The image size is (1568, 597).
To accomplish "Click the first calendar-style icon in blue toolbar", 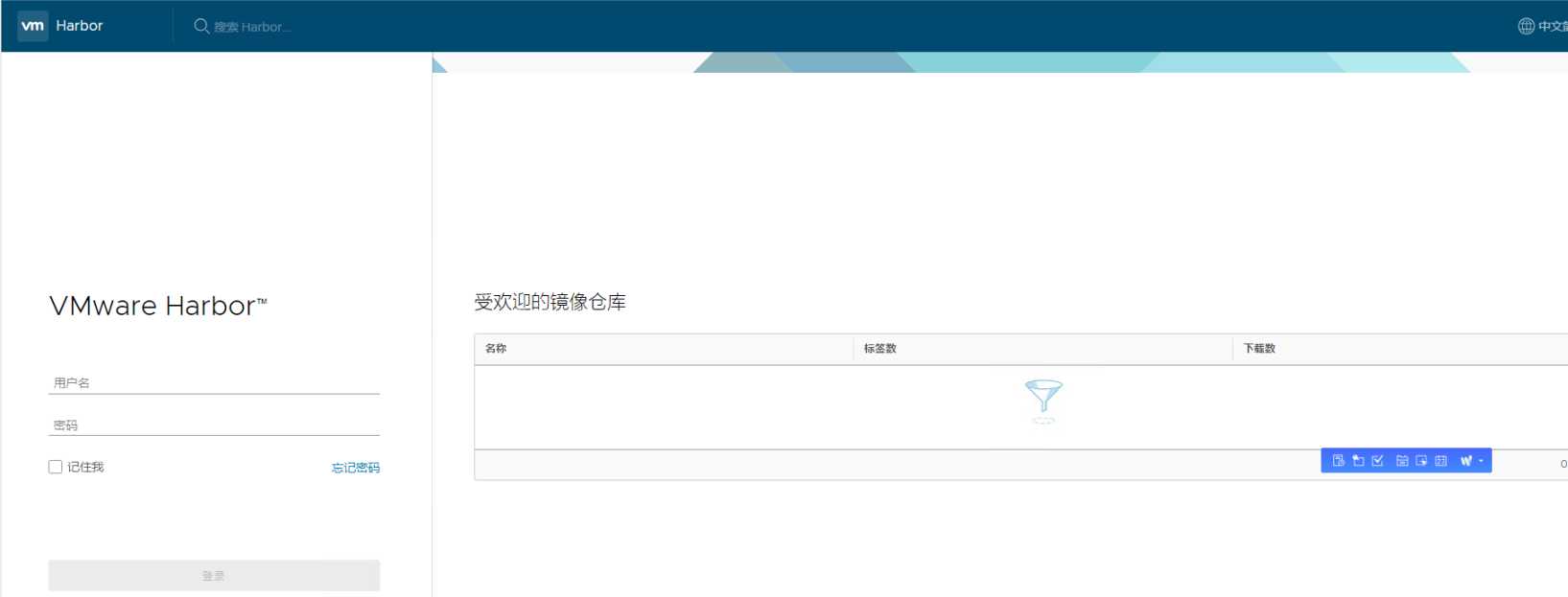I will [1402, 461].
